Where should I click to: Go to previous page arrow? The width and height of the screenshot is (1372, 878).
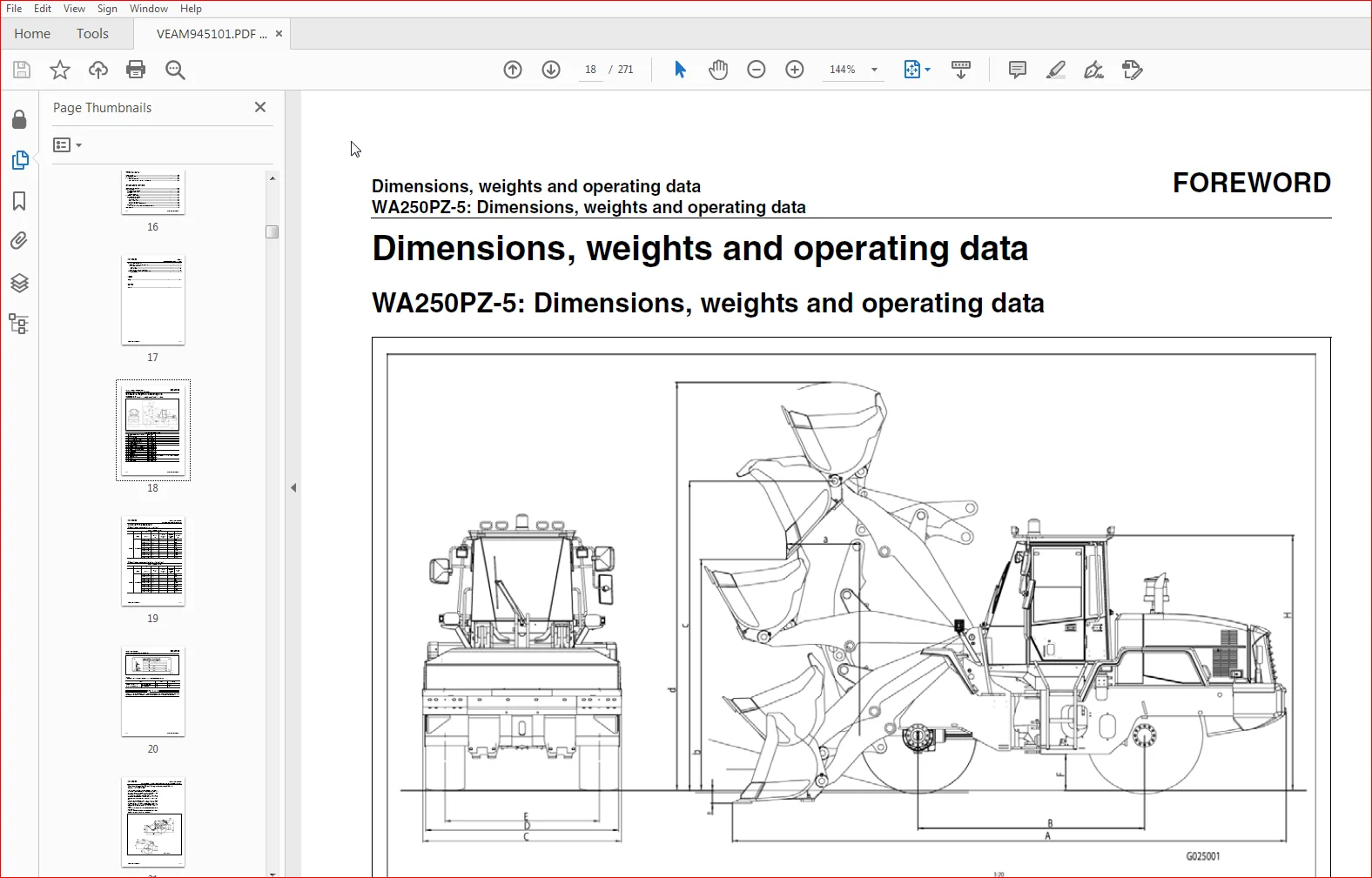click(513, 70)
